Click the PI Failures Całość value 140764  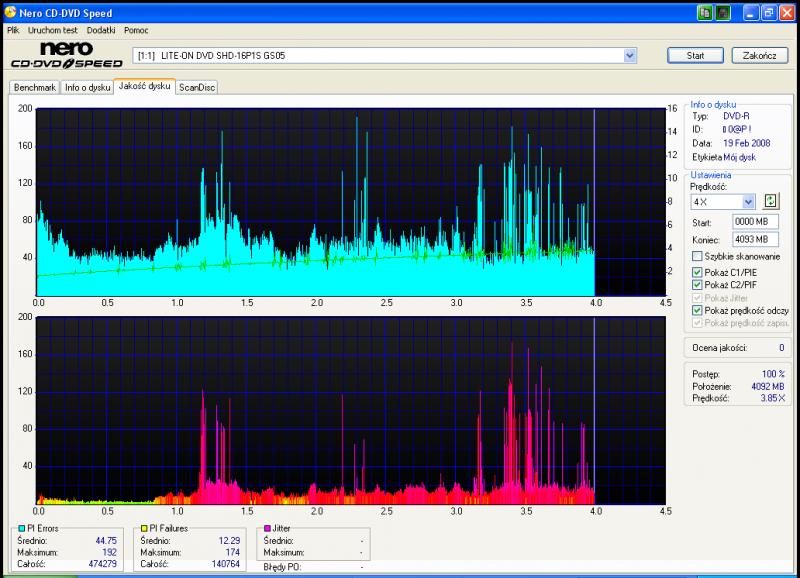tap(226, 564)
